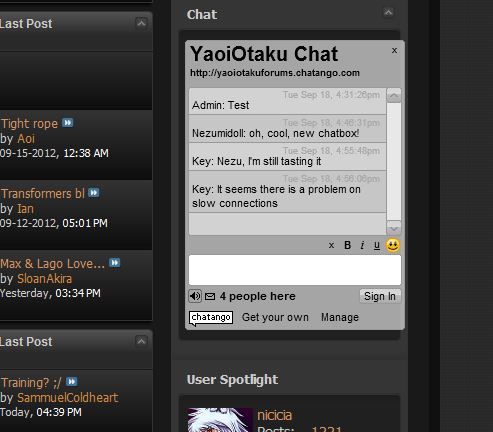Collapse the upper Last Post section

(x=141, y=23)
